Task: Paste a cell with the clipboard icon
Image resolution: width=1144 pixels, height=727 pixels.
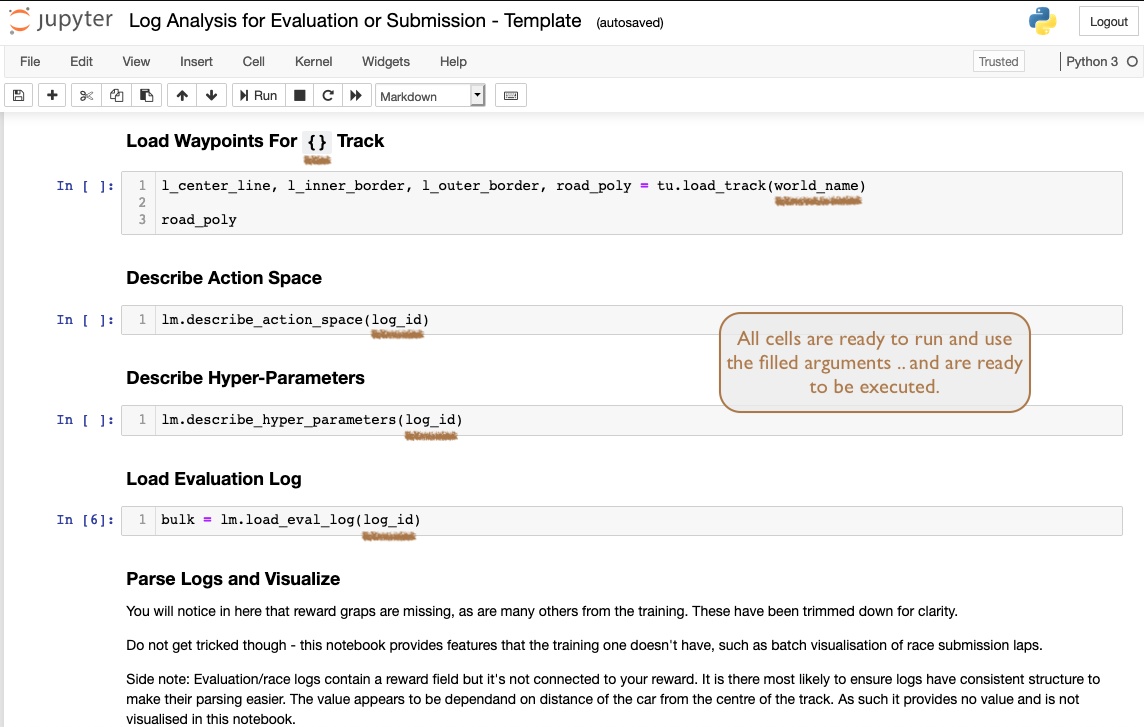Action: point(146,94)
